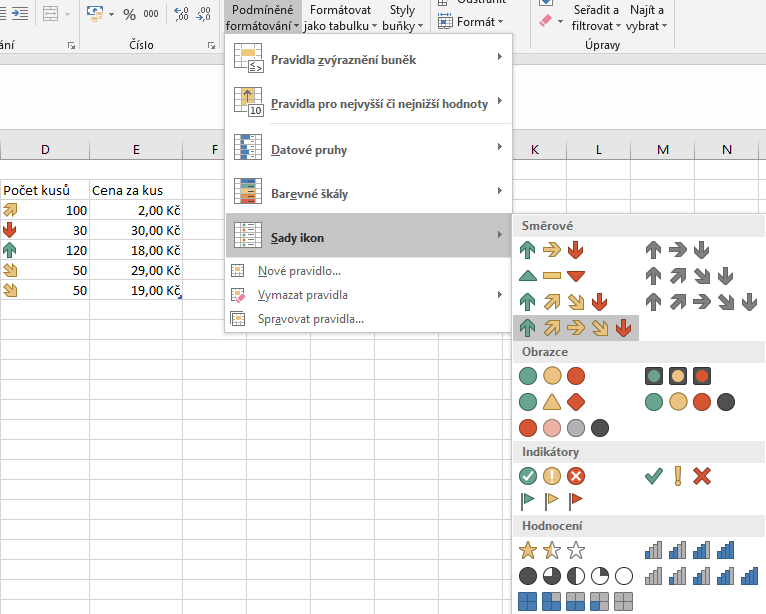Select the 3 uncircled symbols indicator set
The width and height of the screenshot is (766, 614).
pos(678,476)
